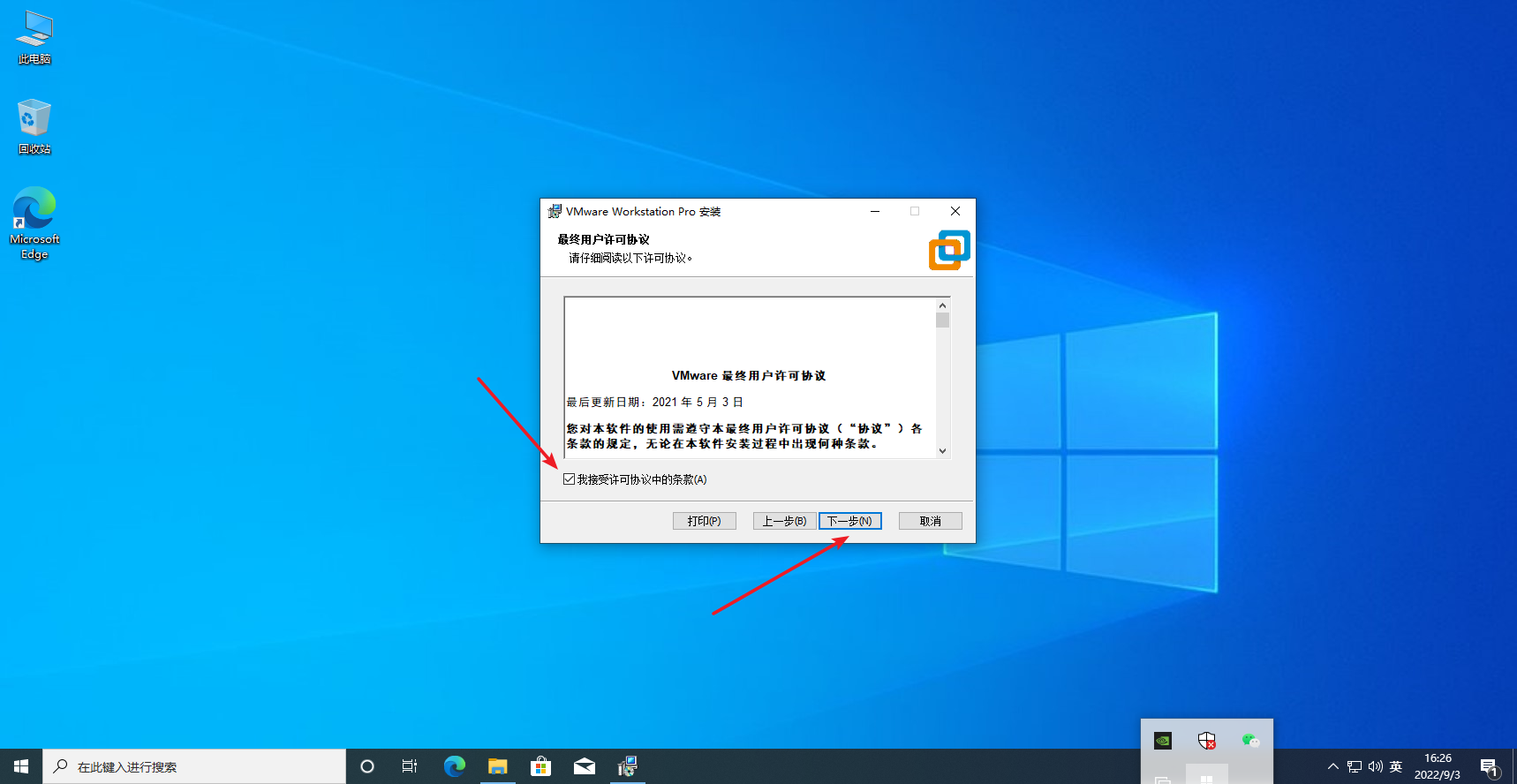1517x784 pixels.
Task: Select the Microsoft Edge desktop shortcut
Action: (x=34, y=222)
